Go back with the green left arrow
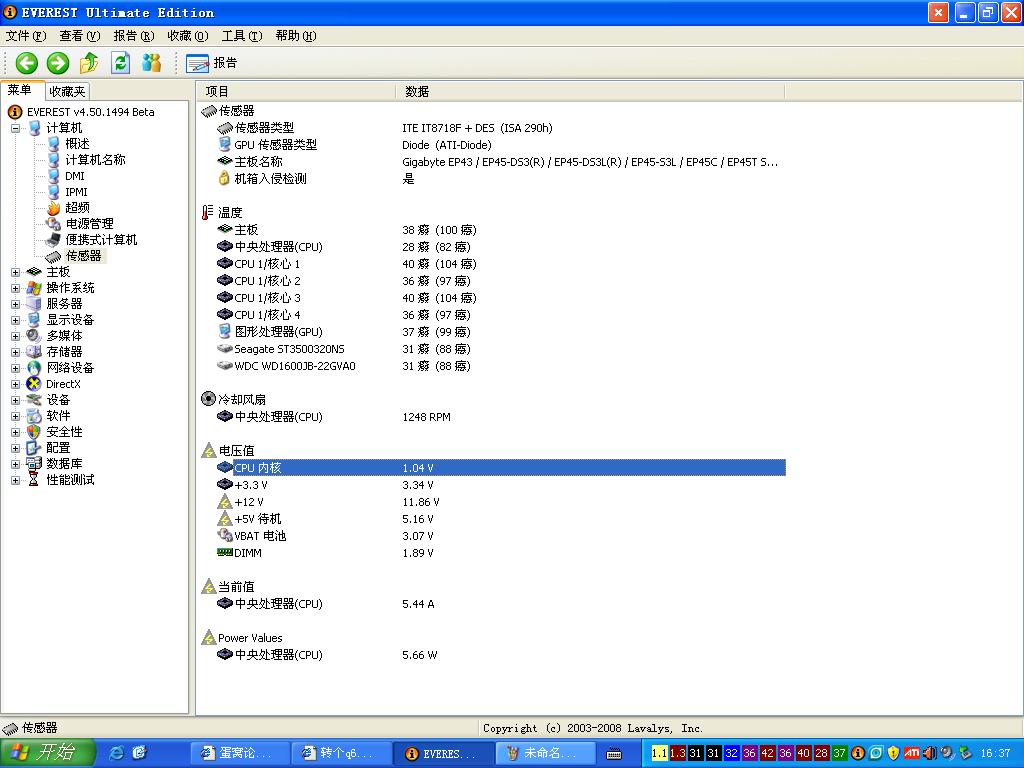The height and width of the screenshot is (768, 1024). 27,63
